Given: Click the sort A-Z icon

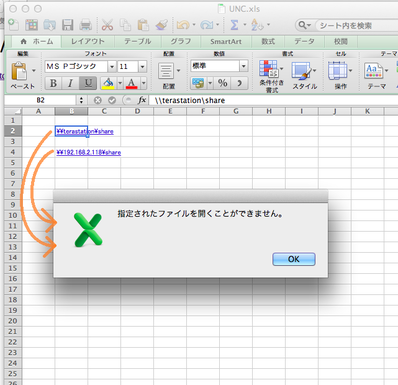Looking at the screenshot, I should coord(257,25).
